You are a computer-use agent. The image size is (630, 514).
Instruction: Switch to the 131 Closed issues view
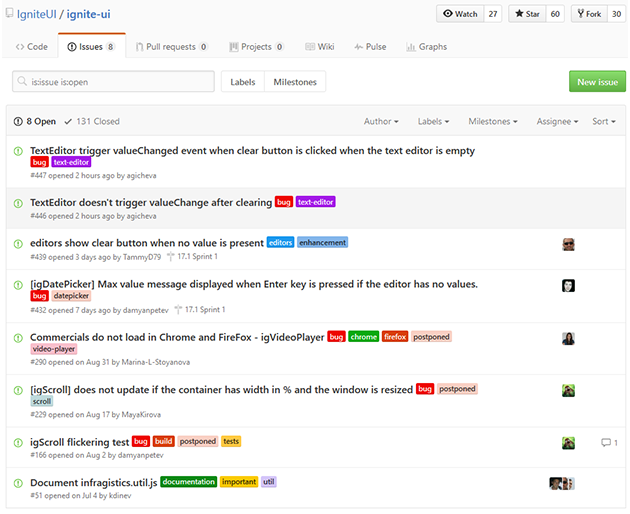[x=91, y=121]
